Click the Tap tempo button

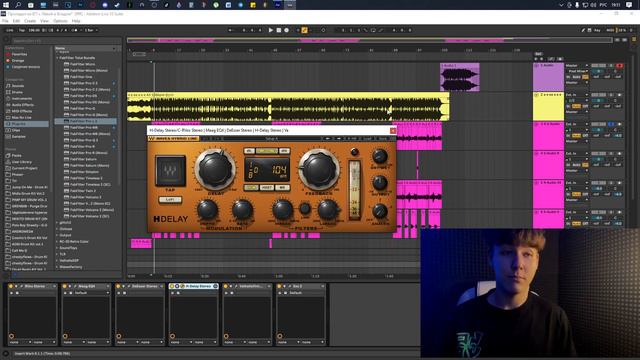point(22,30)
